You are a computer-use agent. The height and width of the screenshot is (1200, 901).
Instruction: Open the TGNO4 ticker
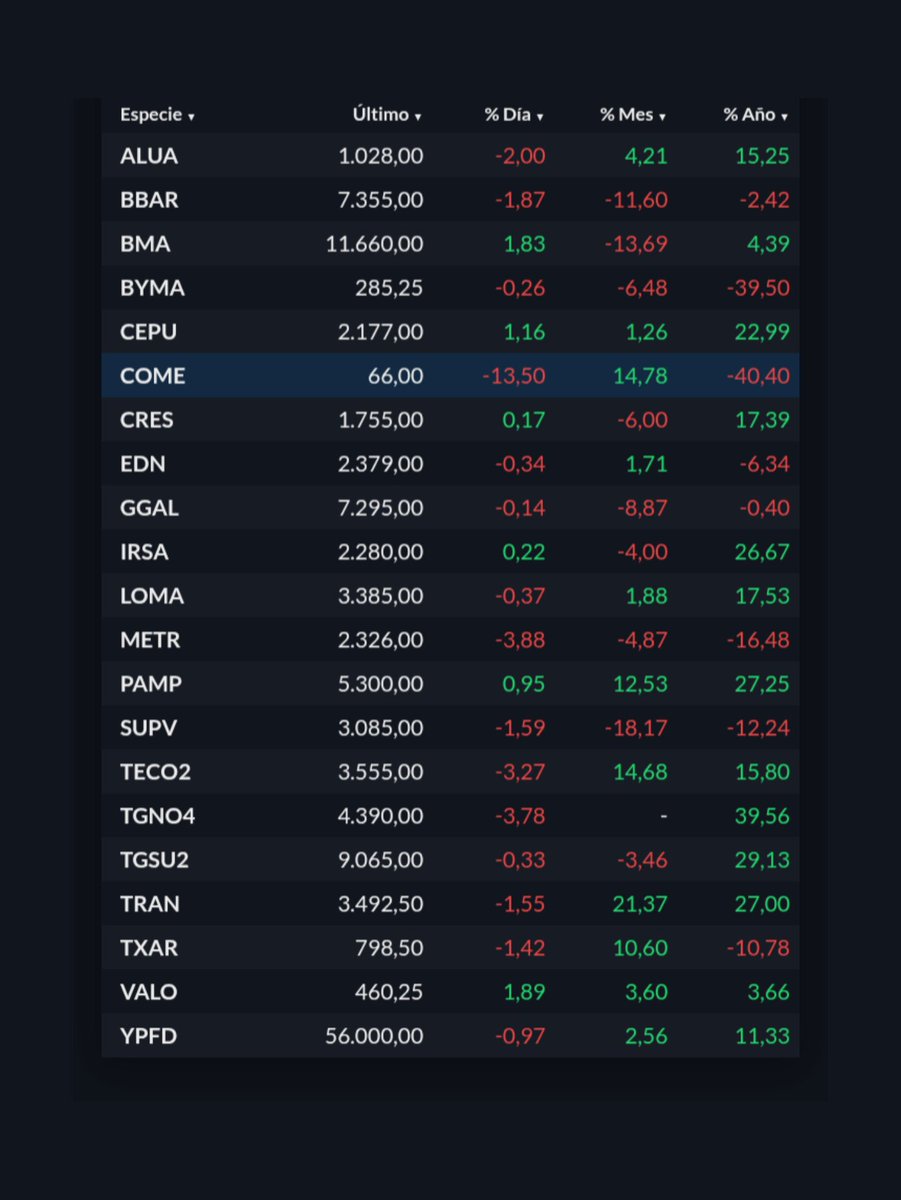click(x=157, y=816)
